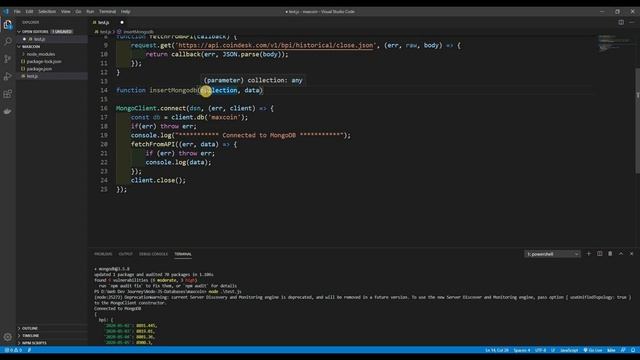Change indentation via Spaces: 4 status
This screenshot has width=640, height=360.
click(522, 350)
